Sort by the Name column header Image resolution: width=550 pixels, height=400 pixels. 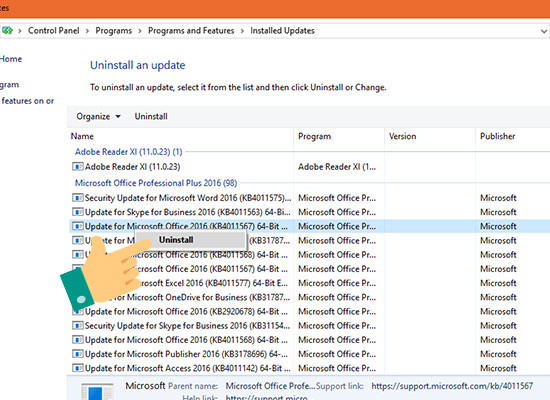(181, 136)
